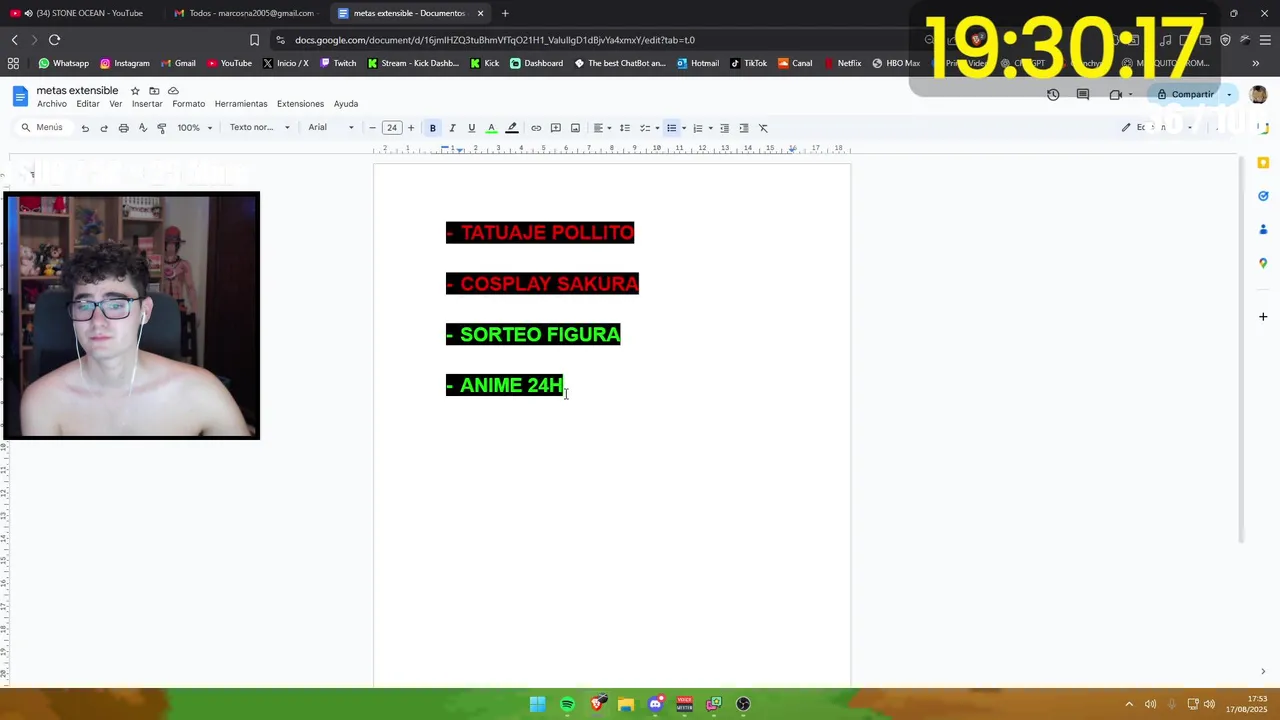Open the Arial font dropdown
The height and width of the screenshot is (720, 1280).
click(x=331, y=128)
